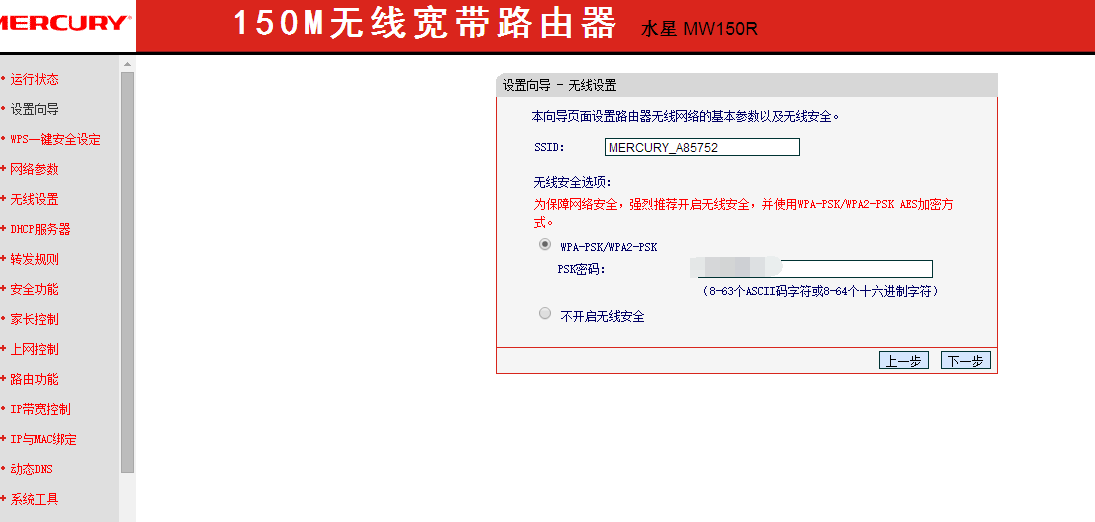Expand DHCP服务器 menu item

pyautogui.click(x=40, y=230)
